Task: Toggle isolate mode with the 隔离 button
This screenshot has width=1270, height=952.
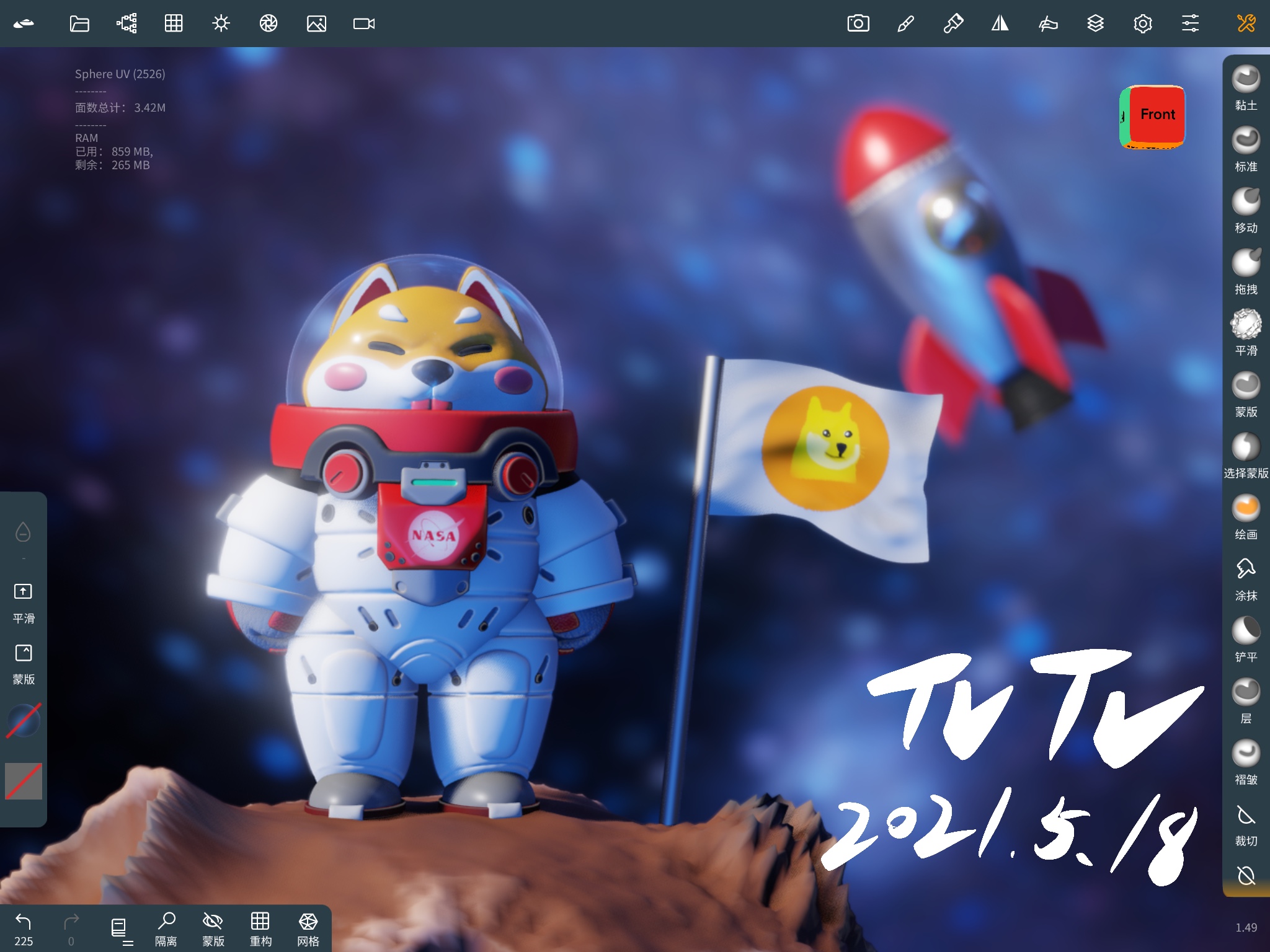Action: 166,927
